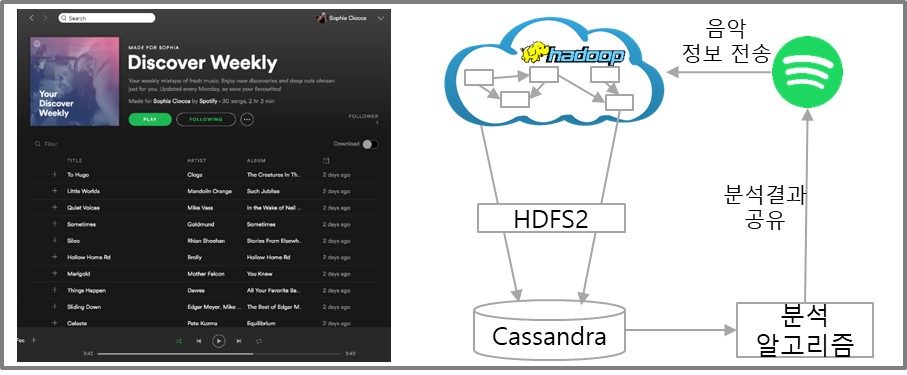907x375 pixels.
Task: Click the 분석 알고리즘 box
Action: tap(805, 330)
